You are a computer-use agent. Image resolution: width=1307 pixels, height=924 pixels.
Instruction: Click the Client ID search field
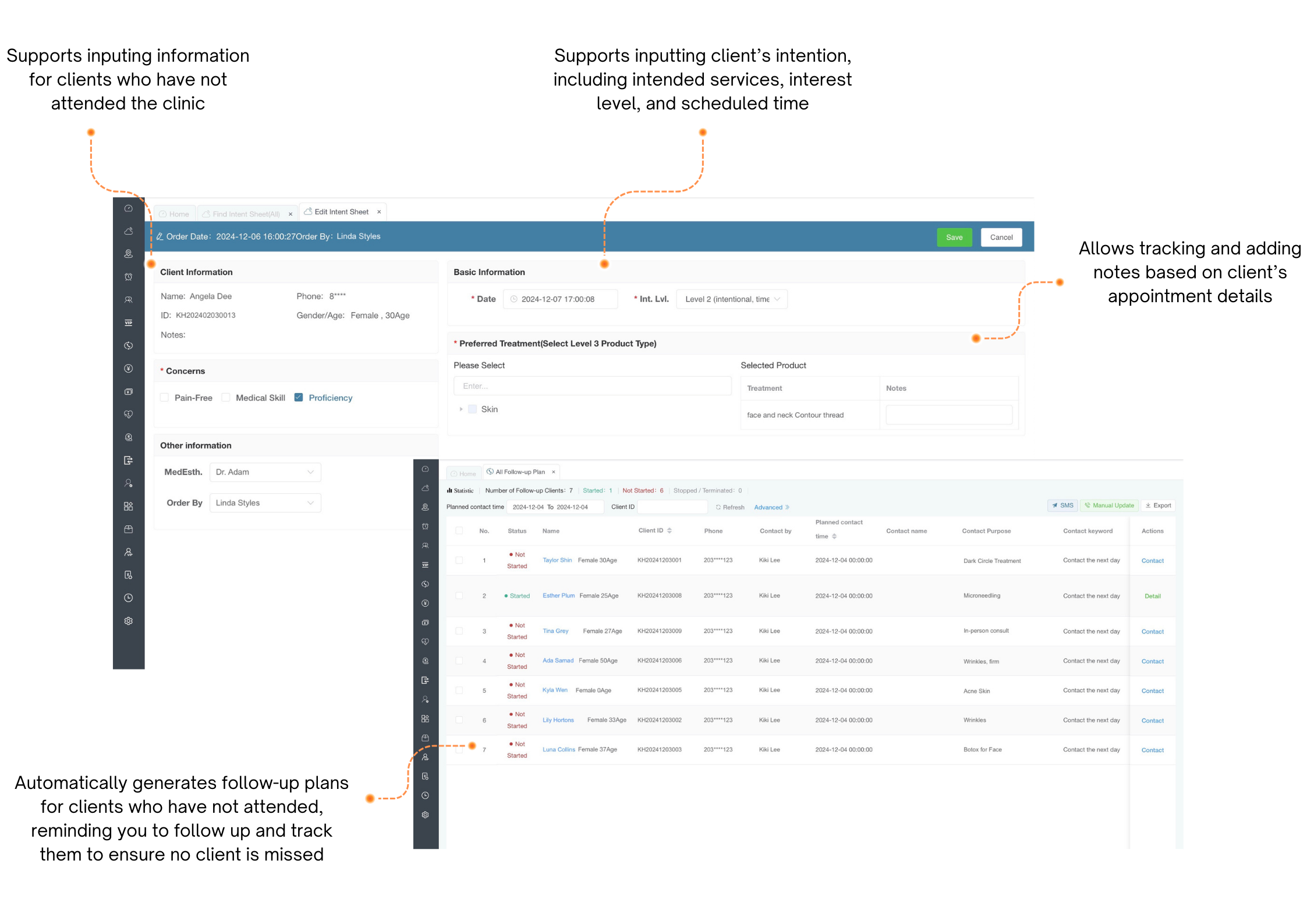coord(672,507)
